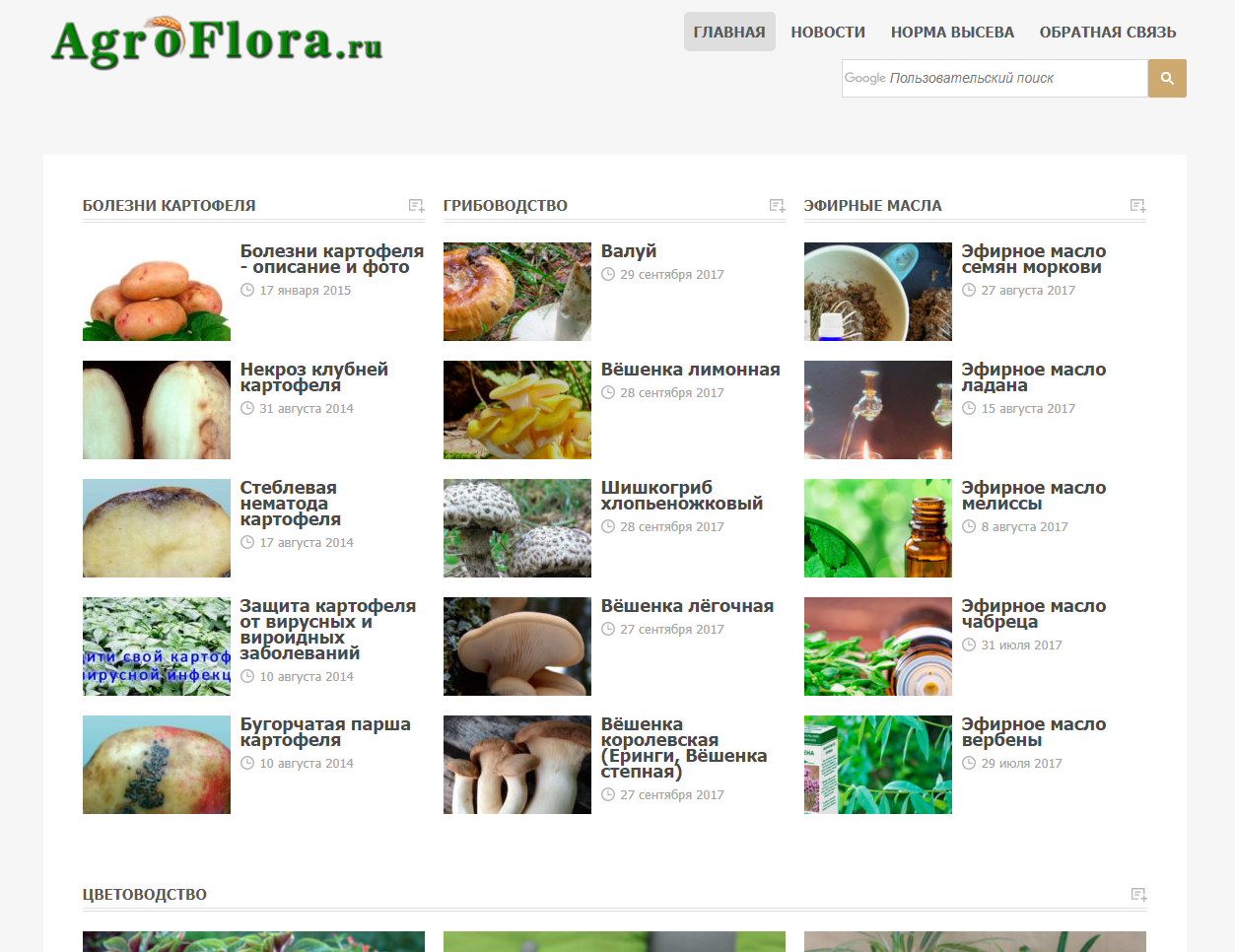Viewport: 1235px width, 952px height.
Task: Open article Некроз клубней картофеля
Action: [x=313, y=377]
